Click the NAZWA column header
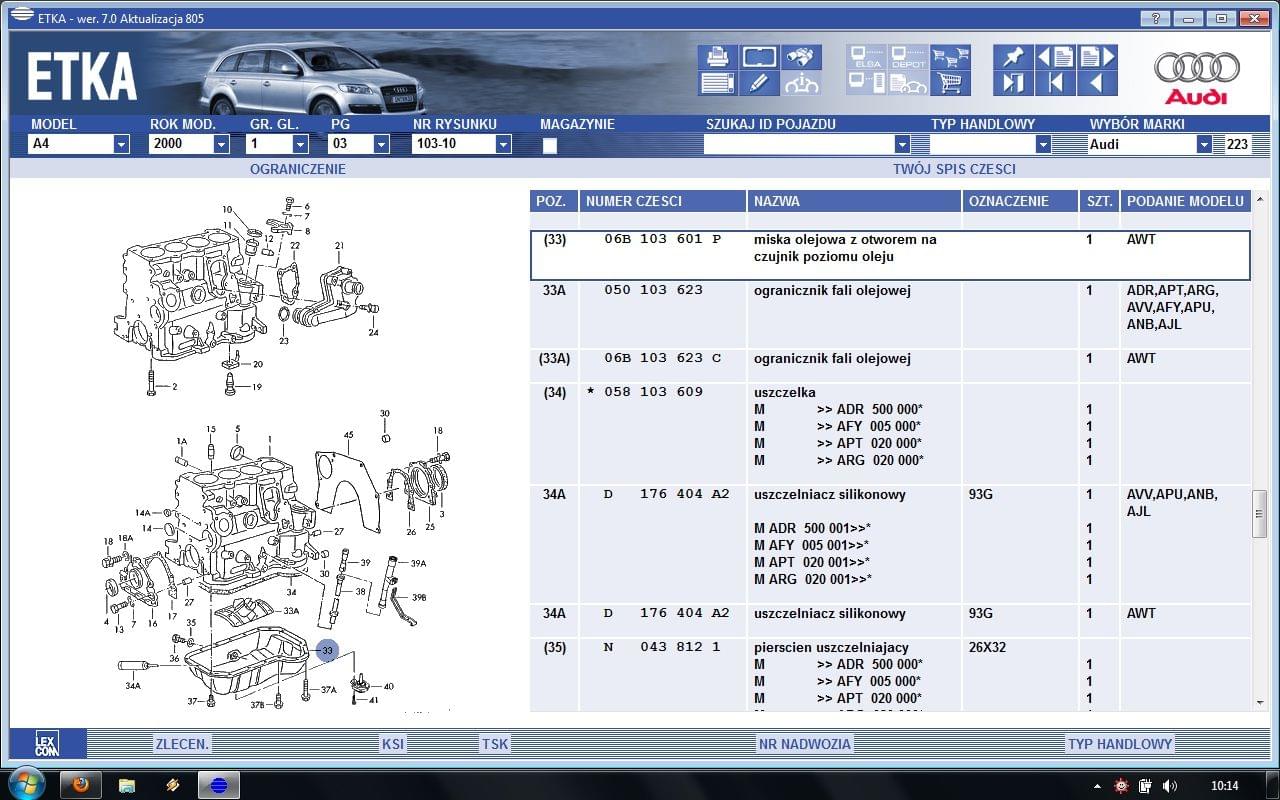 [854, 201]
